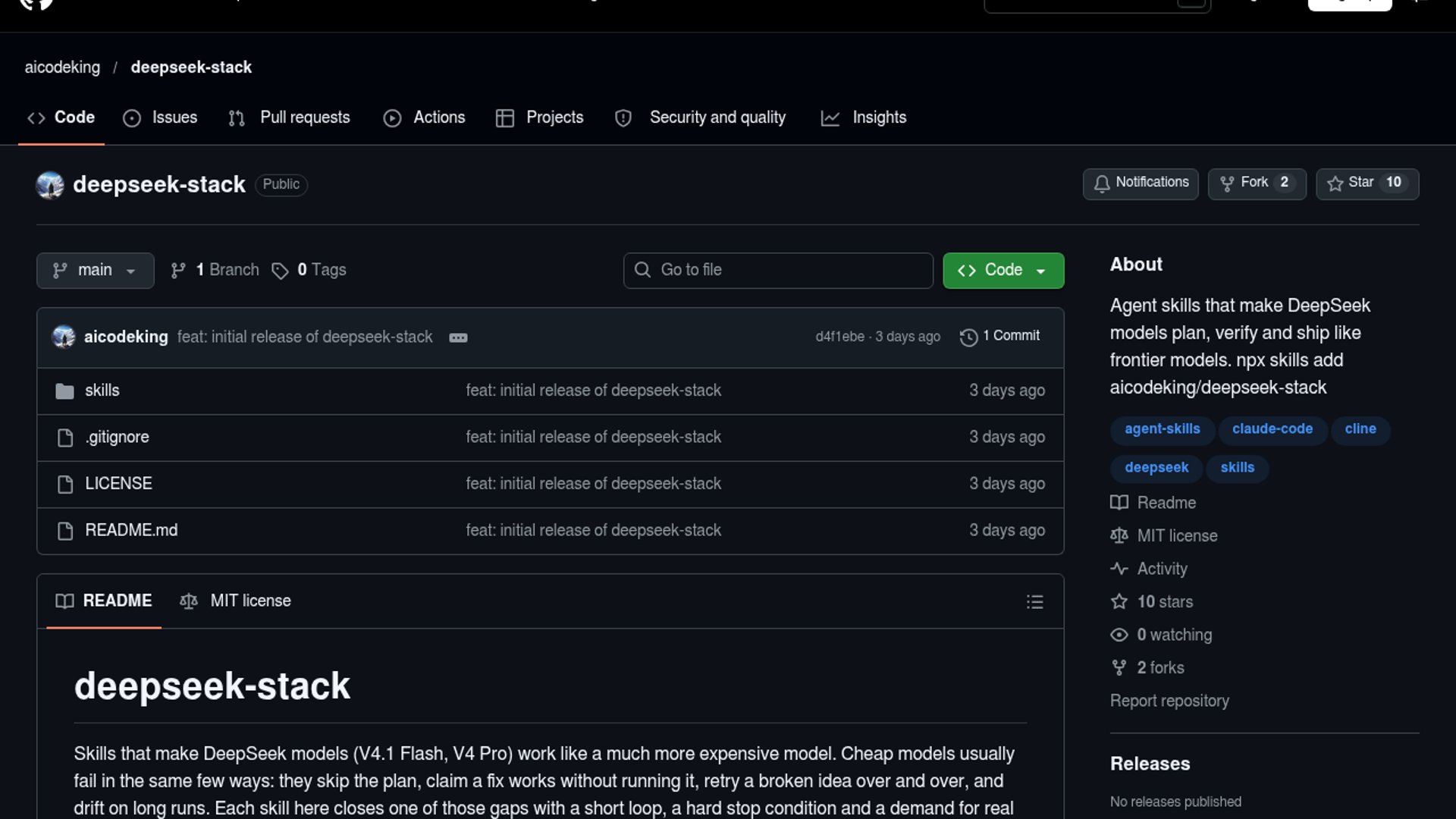Click Report repository link
This screenshot has height=819, width=1456.
click(1169, 701)
